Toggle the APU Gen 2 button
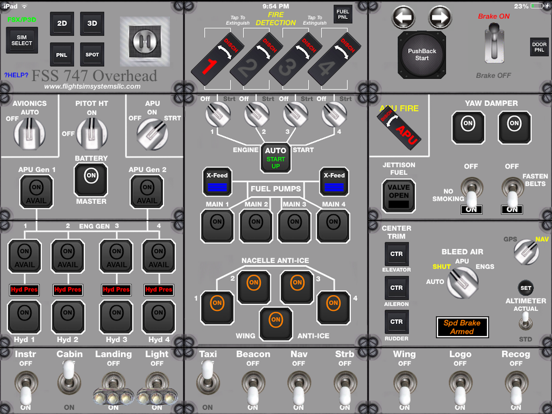 147,192
